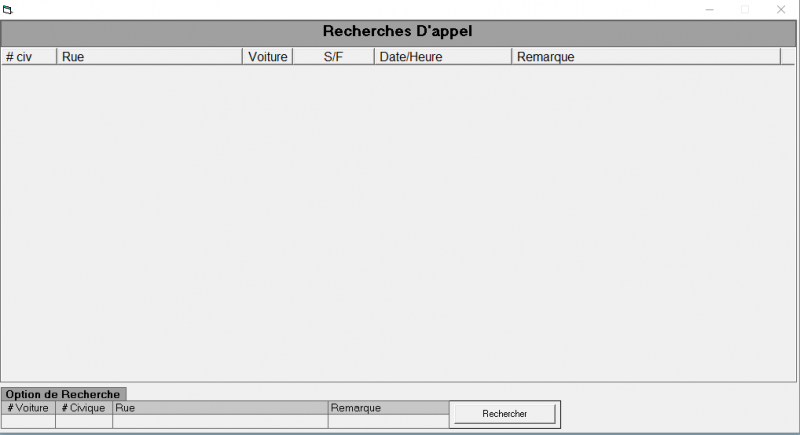Focus the # Voiture search input field
800x435 pixels.
pos(29,421)
